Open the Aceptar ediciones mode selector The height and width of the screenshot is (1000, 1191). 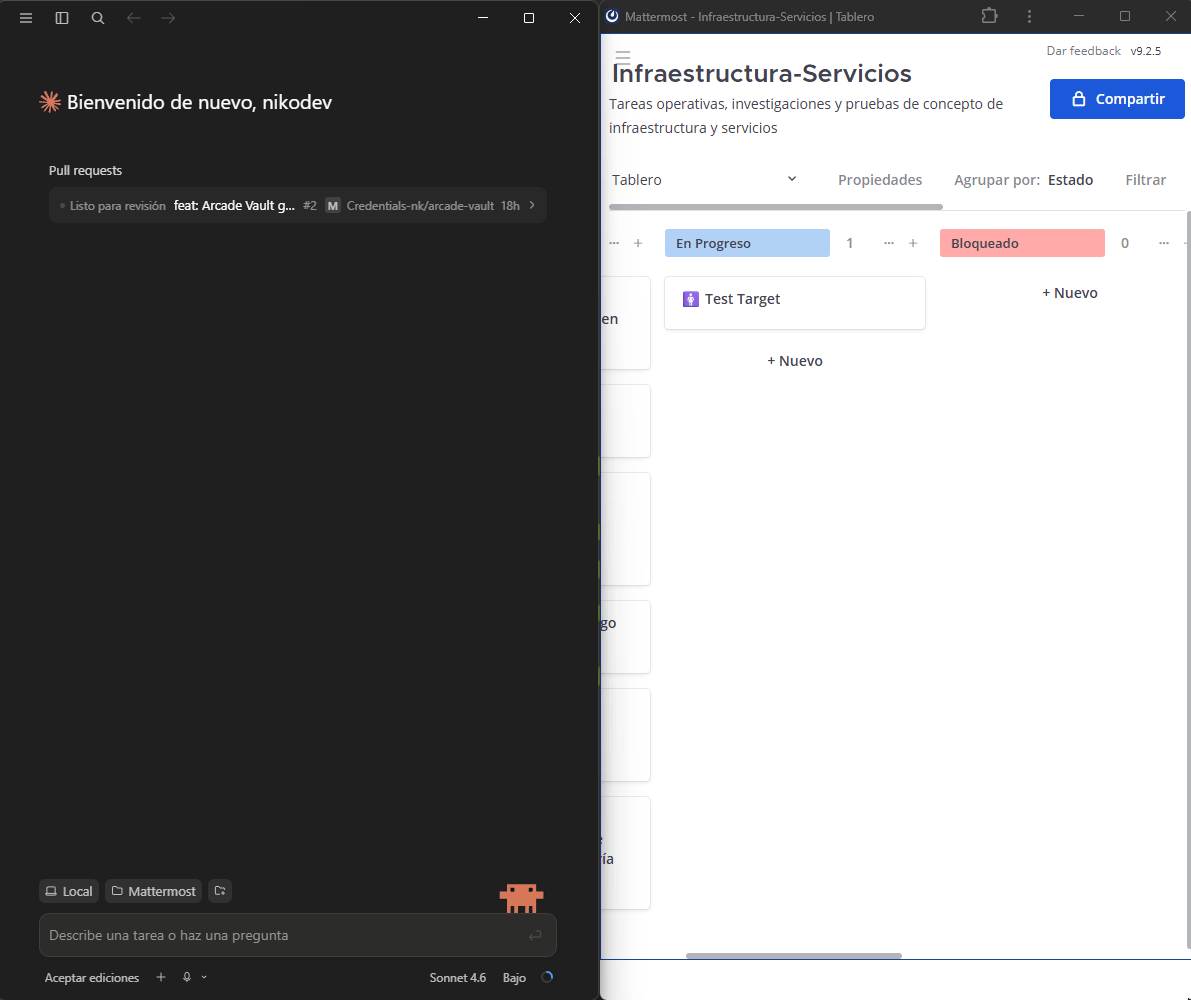(92, 978)
